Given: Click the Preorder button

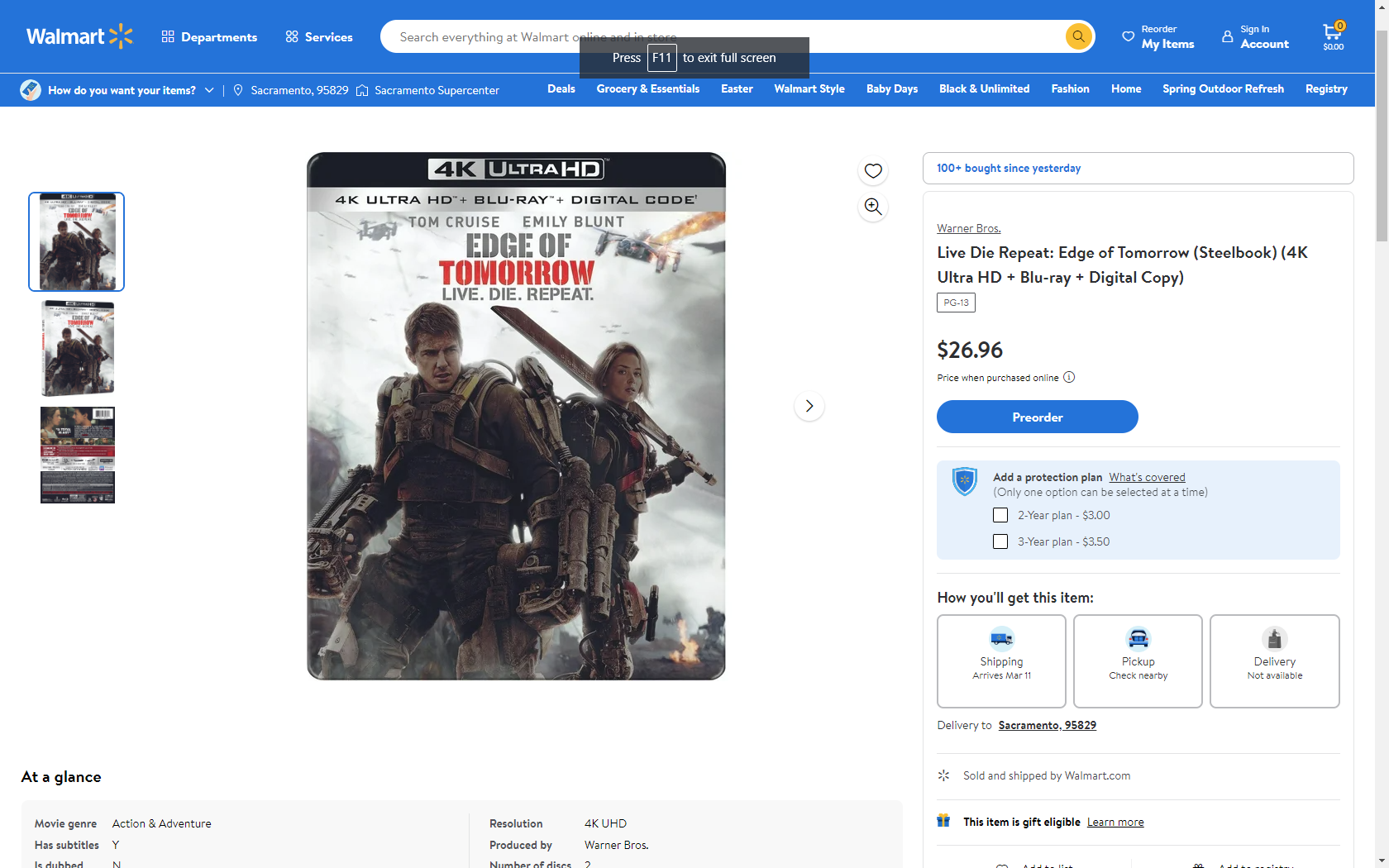Looking at the screenshot, I should [1038, 417].
